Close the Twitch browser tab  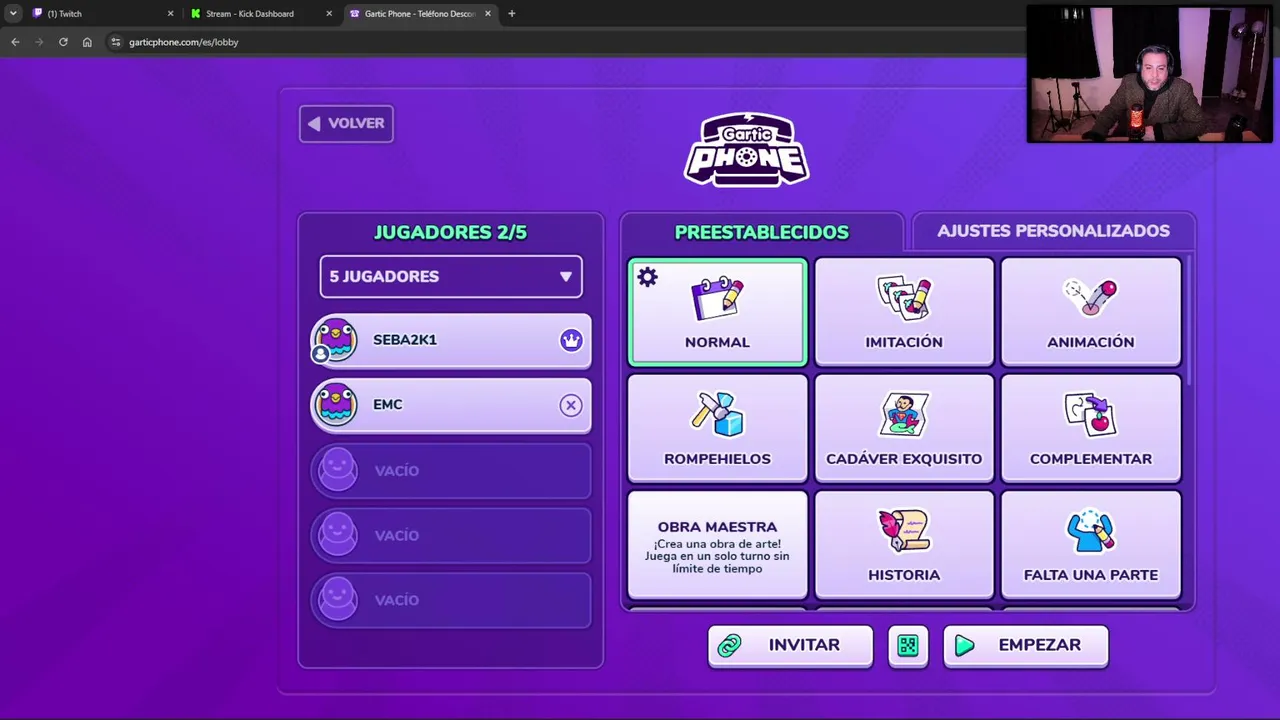[x=170, y=14]
